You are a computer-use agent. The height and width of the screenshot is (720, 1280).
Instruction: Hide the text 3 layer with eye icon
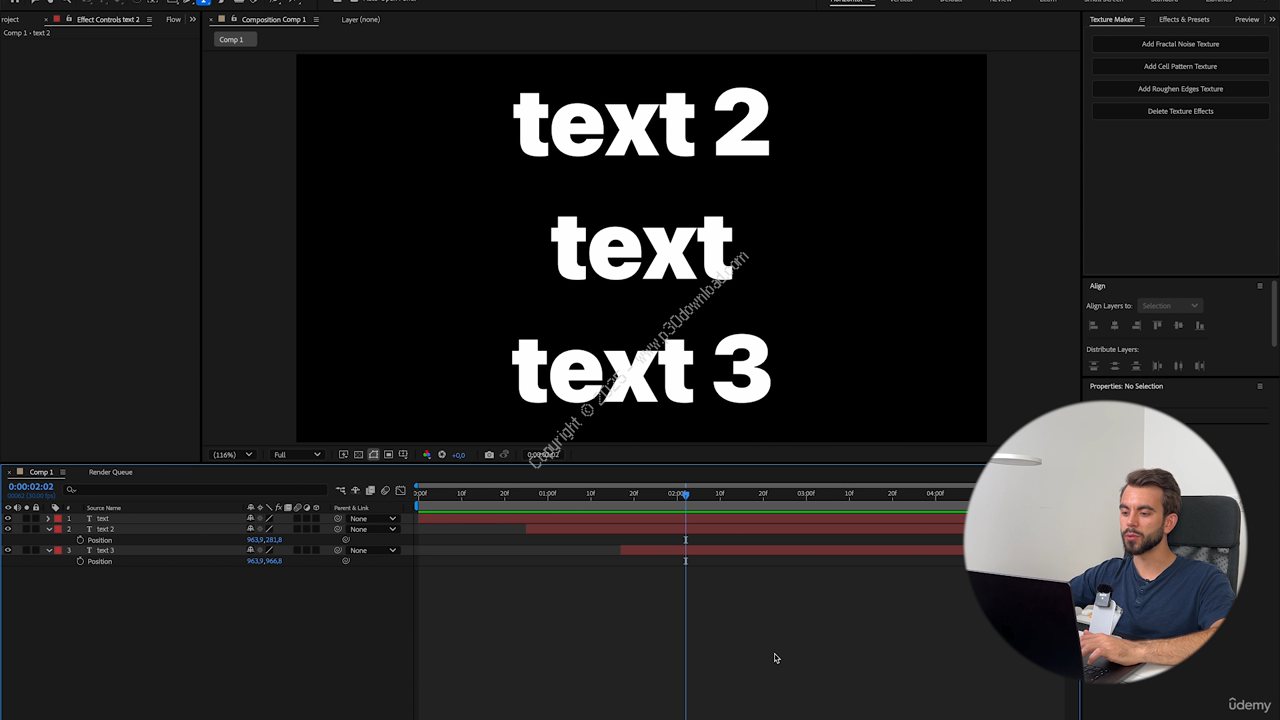(x=8, y=550)
